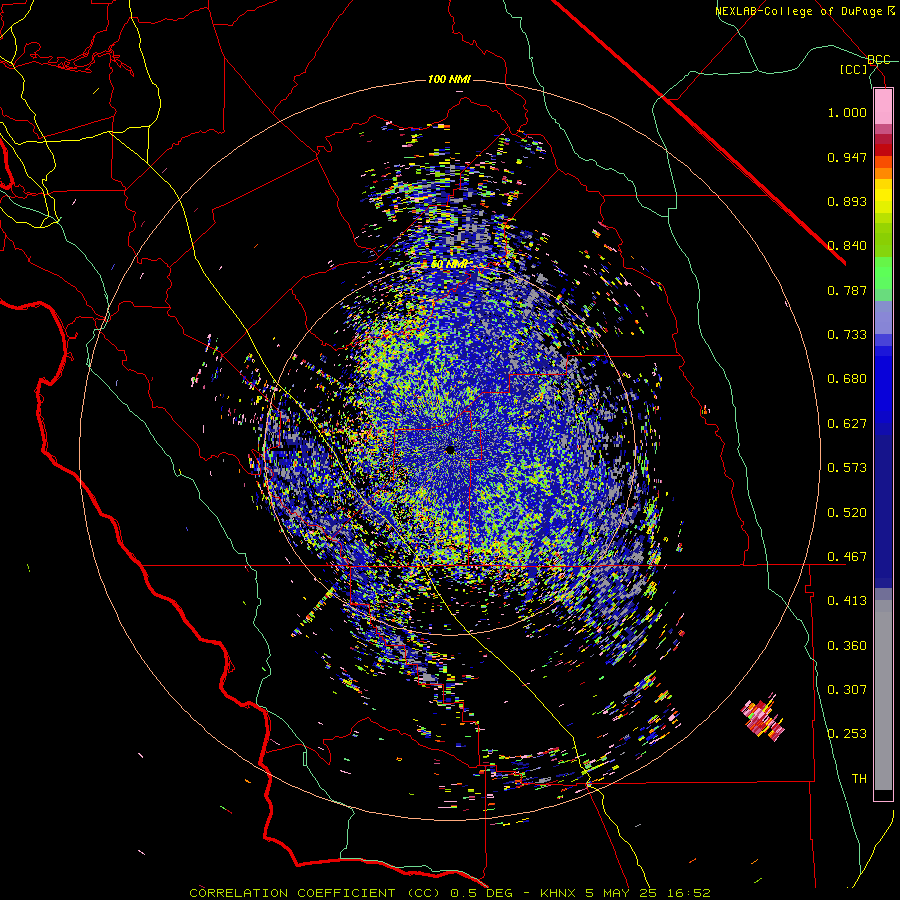This screenshot has width=900, height=900.
Task: Select the 0.627 legend value
Action: click(847, 424)
